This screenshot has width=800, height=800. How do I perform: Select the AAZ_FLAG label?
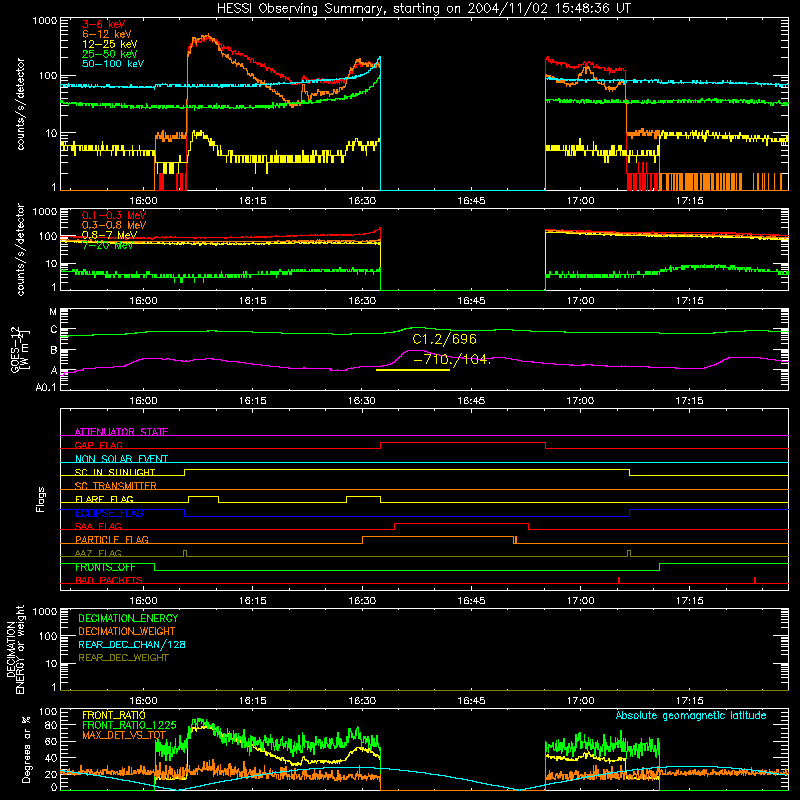coord(98,553)
